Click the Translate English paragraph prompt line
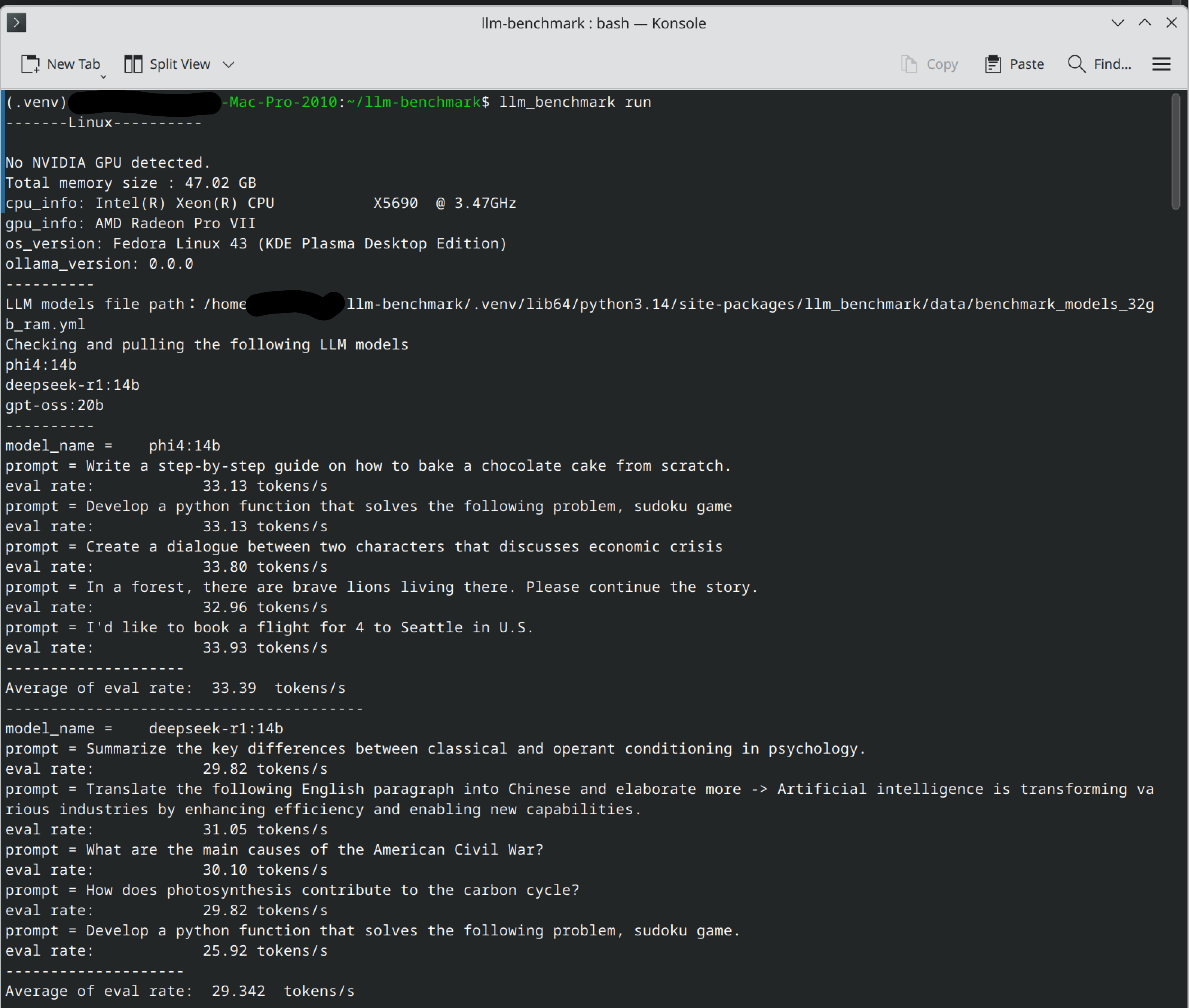Image resolution: width=1189 pixels, height=1008 pixels. click(x=580, y=800)
